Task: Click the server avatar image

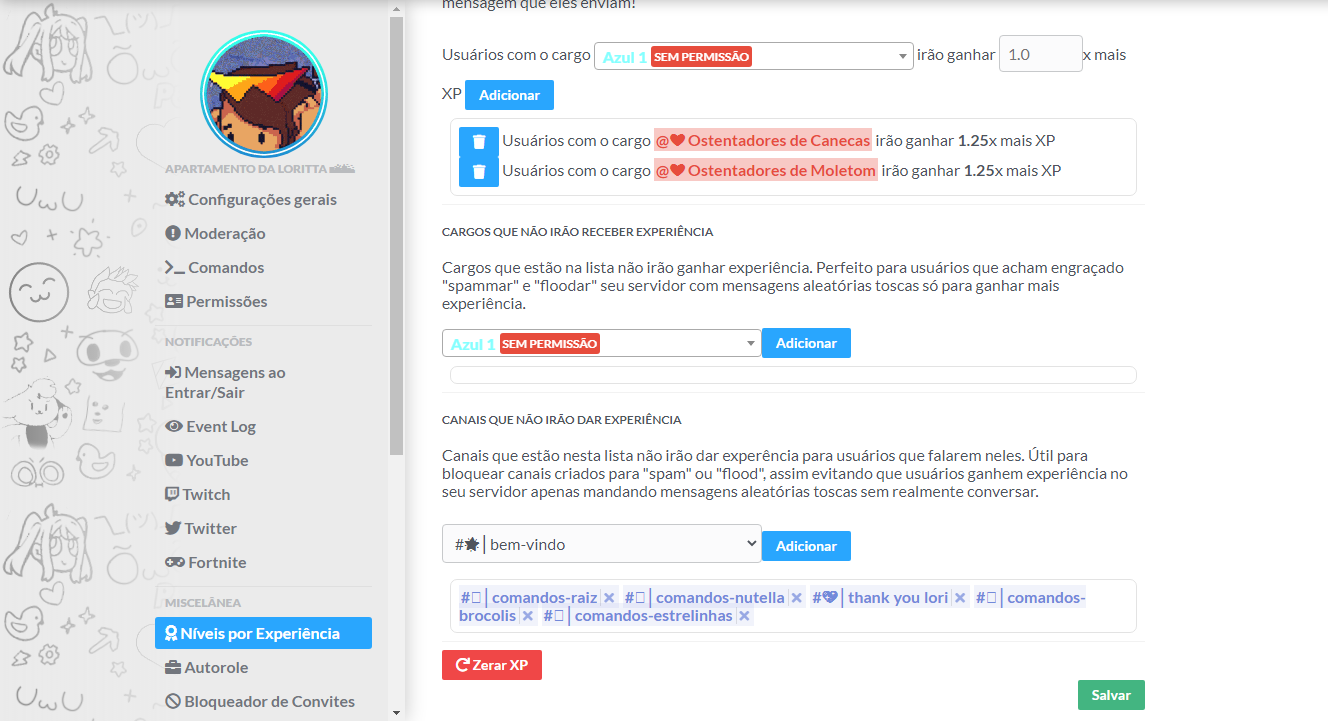Action: tap(264, 94)
